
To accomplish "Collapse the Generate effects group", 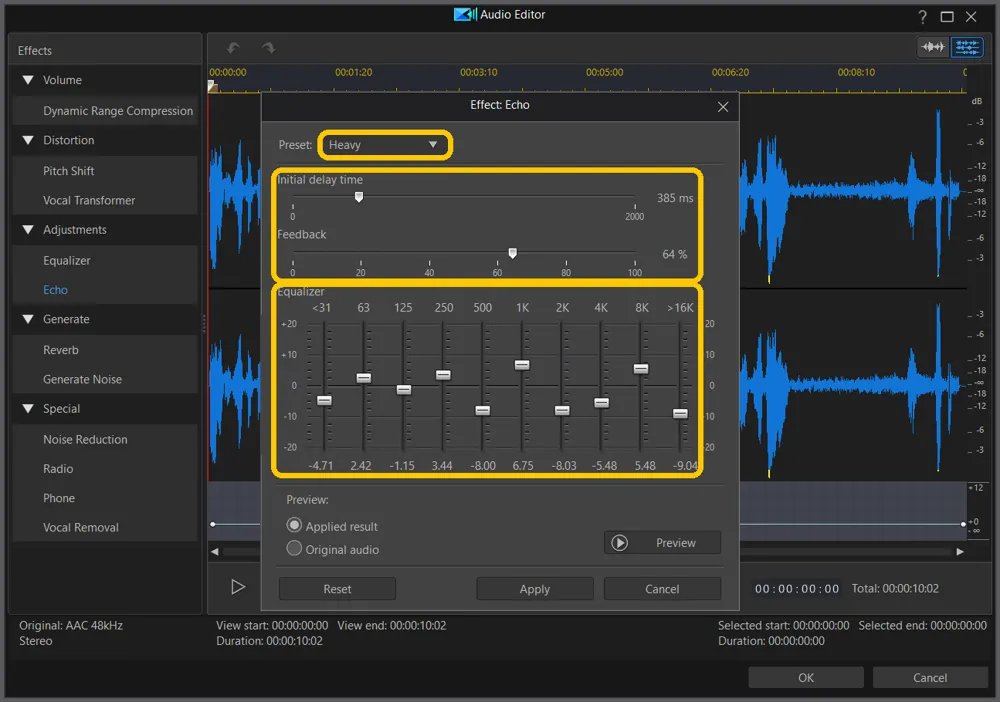I will 27,319.
